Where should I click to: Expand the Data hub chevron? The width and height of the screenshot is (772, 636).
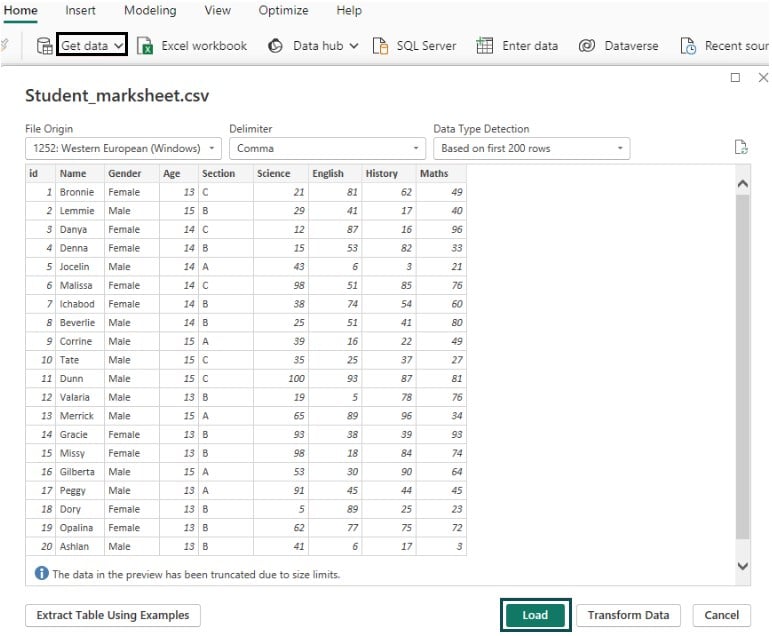(354, 46)
